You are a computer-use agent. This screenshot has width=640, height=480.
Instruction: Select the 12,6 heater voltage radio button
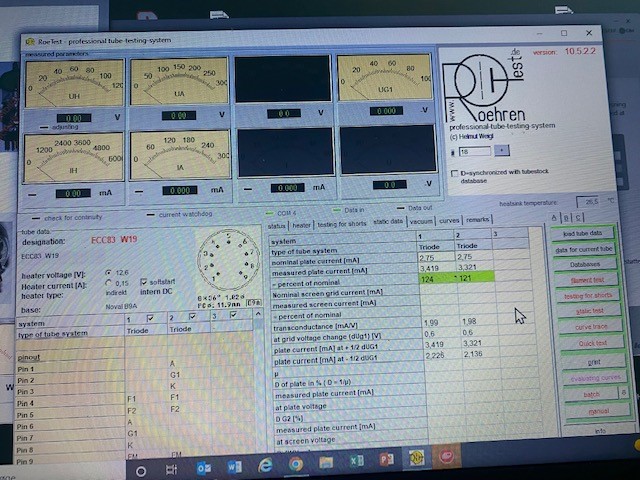pos(108,272)
